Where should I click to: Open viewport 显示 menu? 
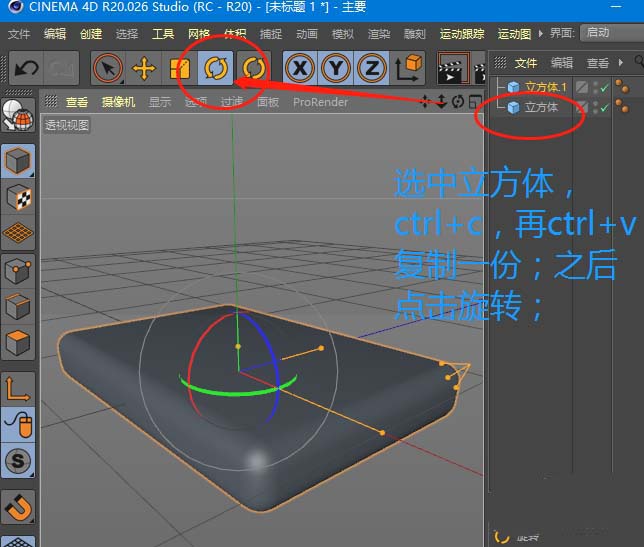point(160,102)
